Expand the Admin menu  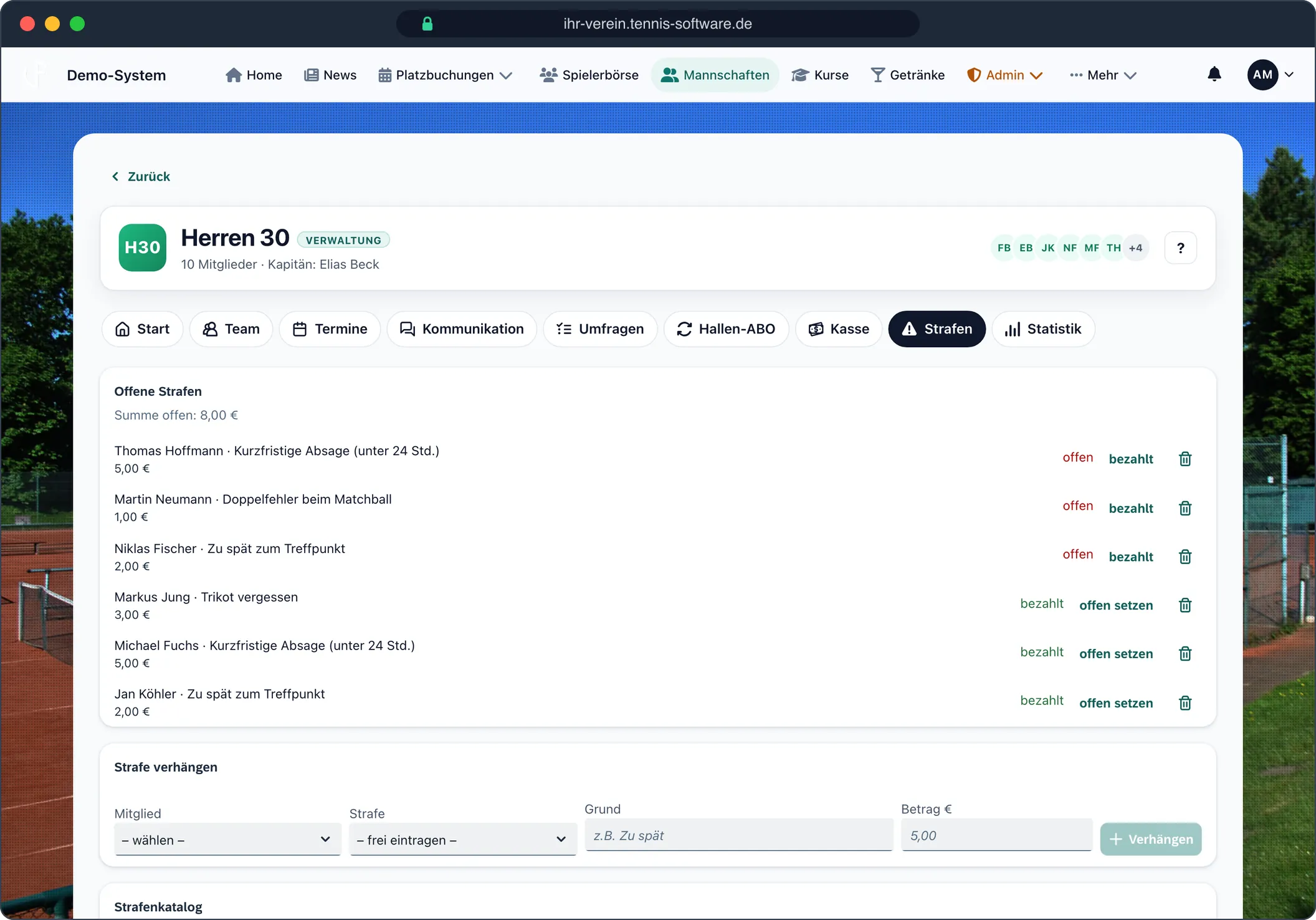click(1004, 75)
